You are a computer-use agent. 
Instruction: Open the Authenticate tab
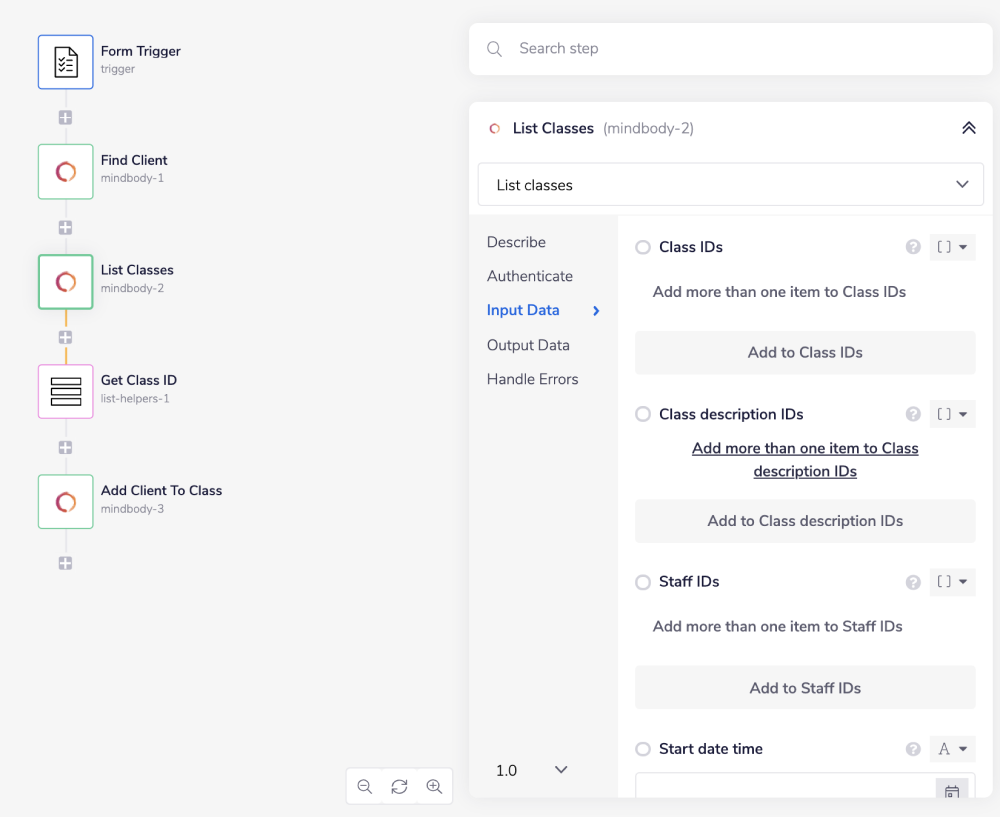(x=530, y=276)
